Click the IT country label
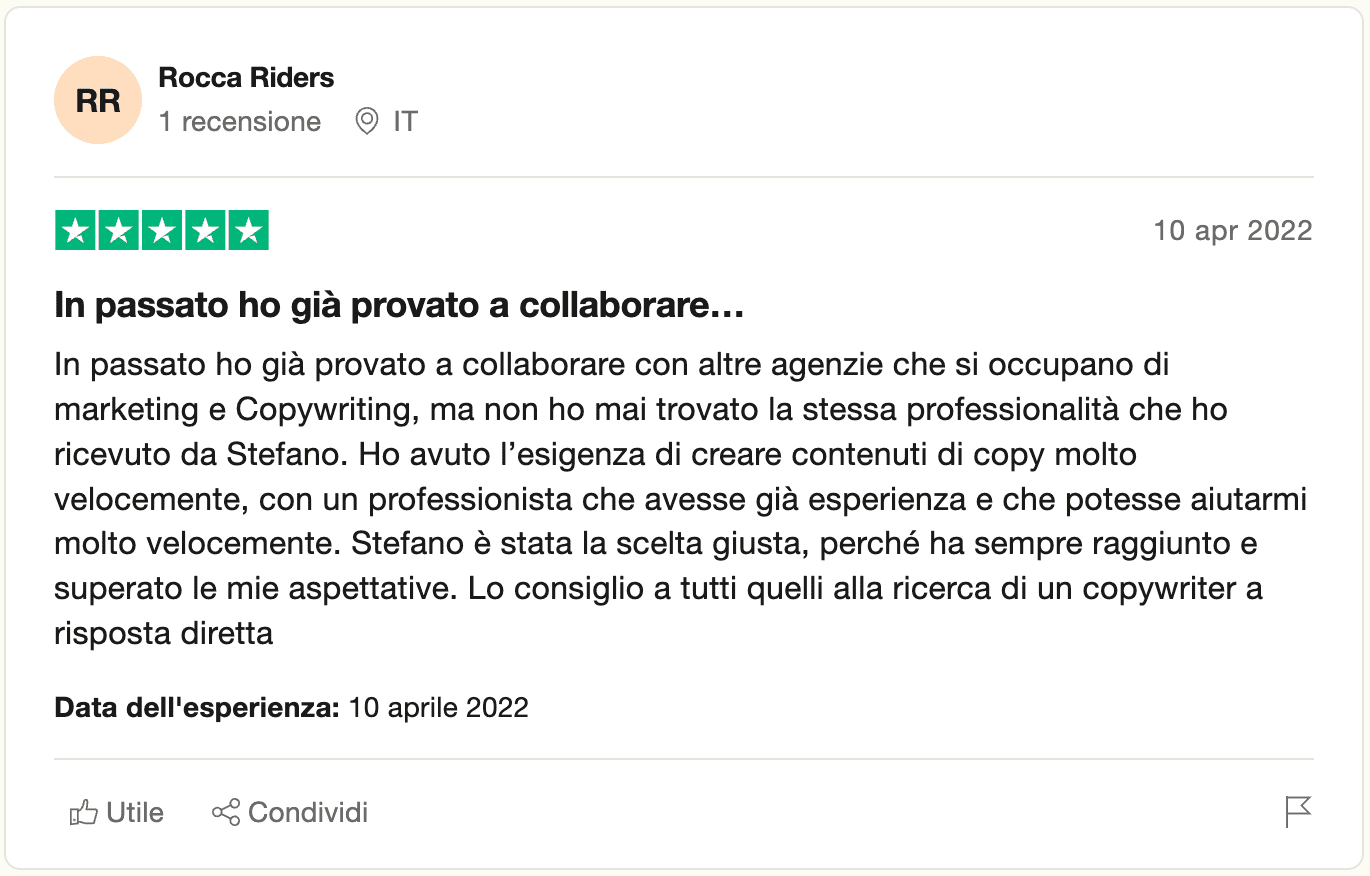The width and height of the screenshot is (1370, 876). (405, 122)
